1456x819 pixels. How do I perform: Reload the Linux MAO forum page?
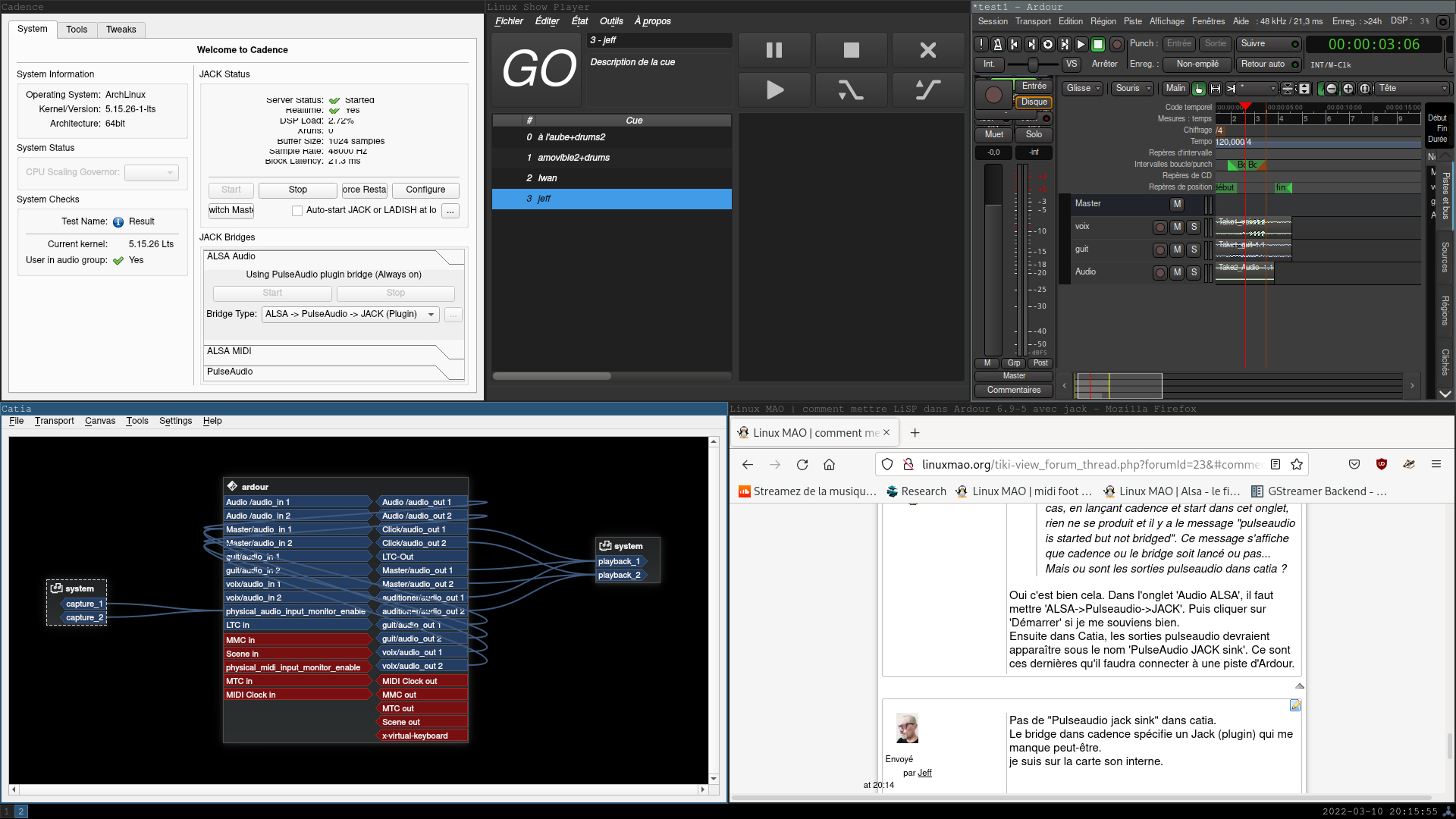(802, 465)
